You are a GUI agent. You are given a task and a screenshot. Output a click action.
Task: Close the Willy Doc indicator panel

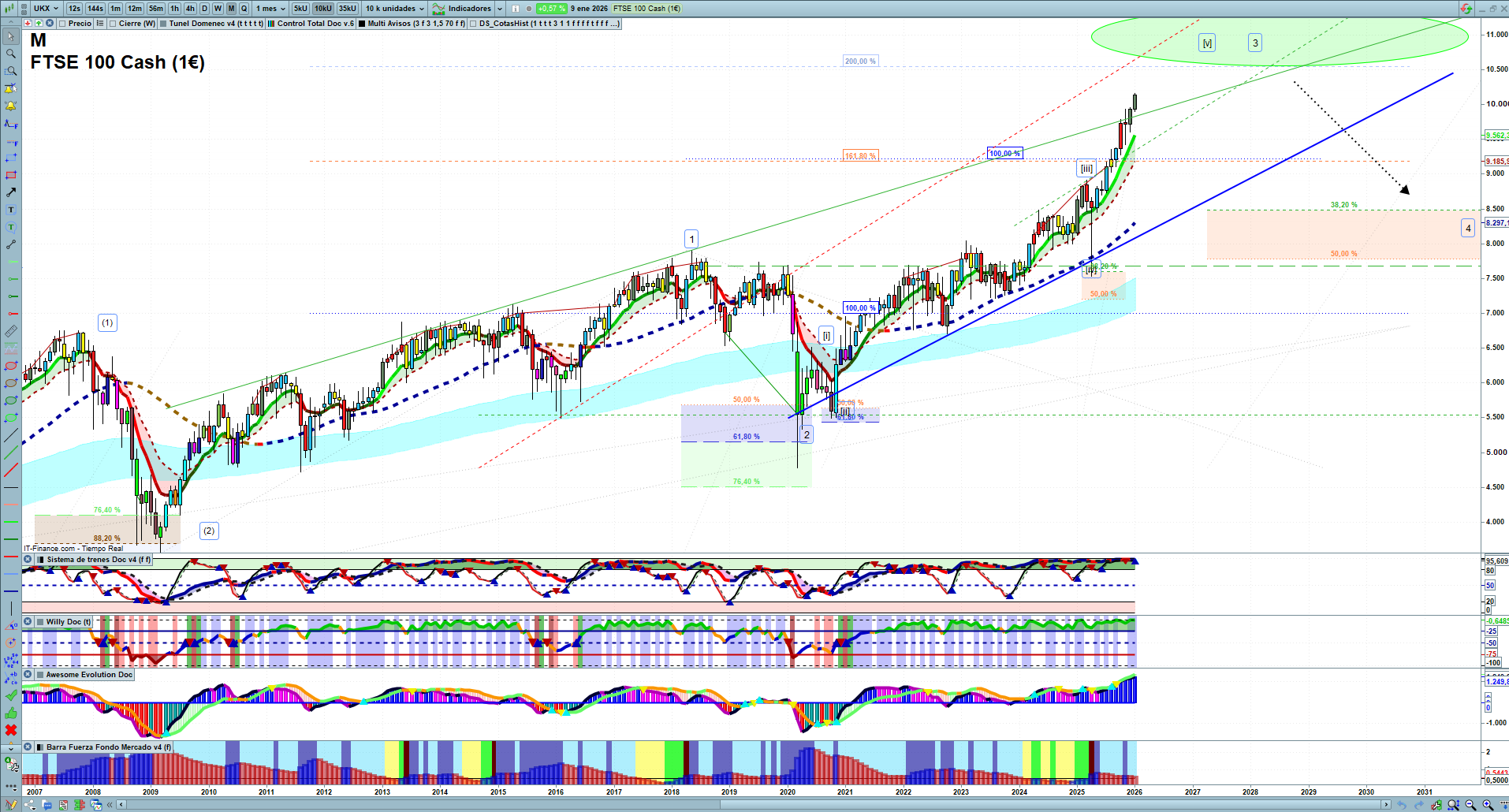tap(28, 622)
